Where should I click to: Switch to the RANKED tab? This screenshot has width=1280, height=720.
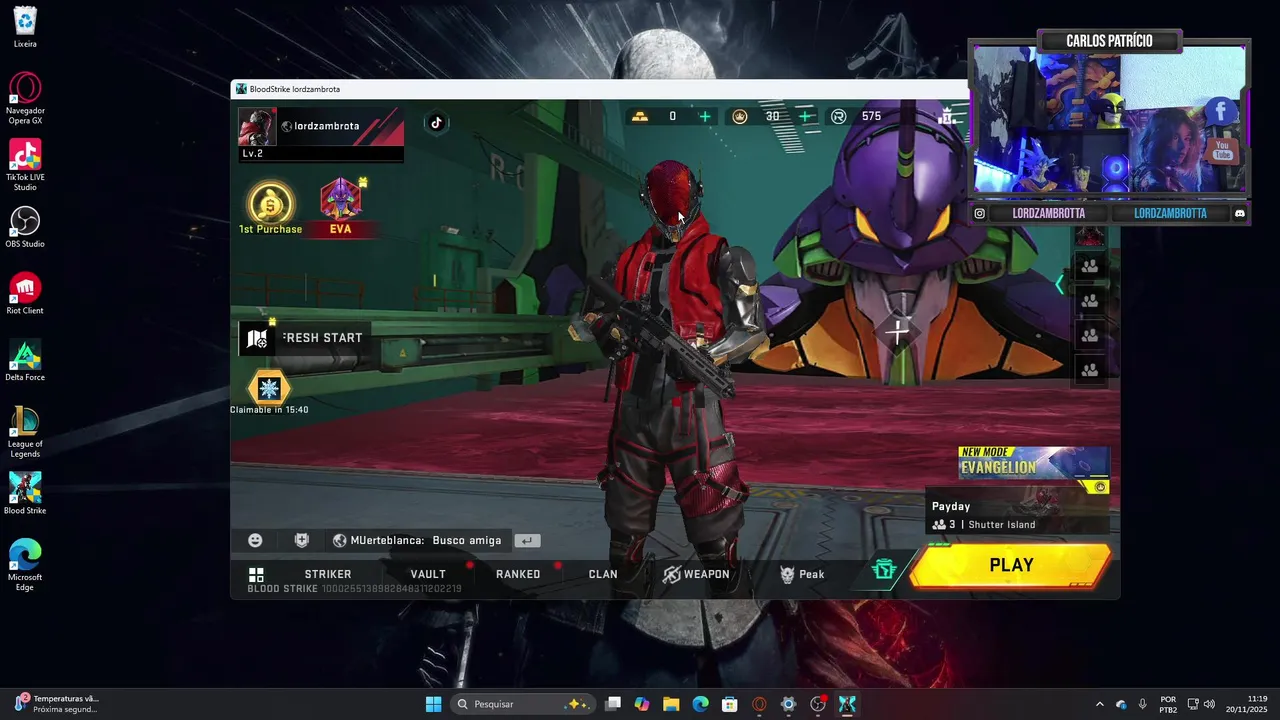518,574
